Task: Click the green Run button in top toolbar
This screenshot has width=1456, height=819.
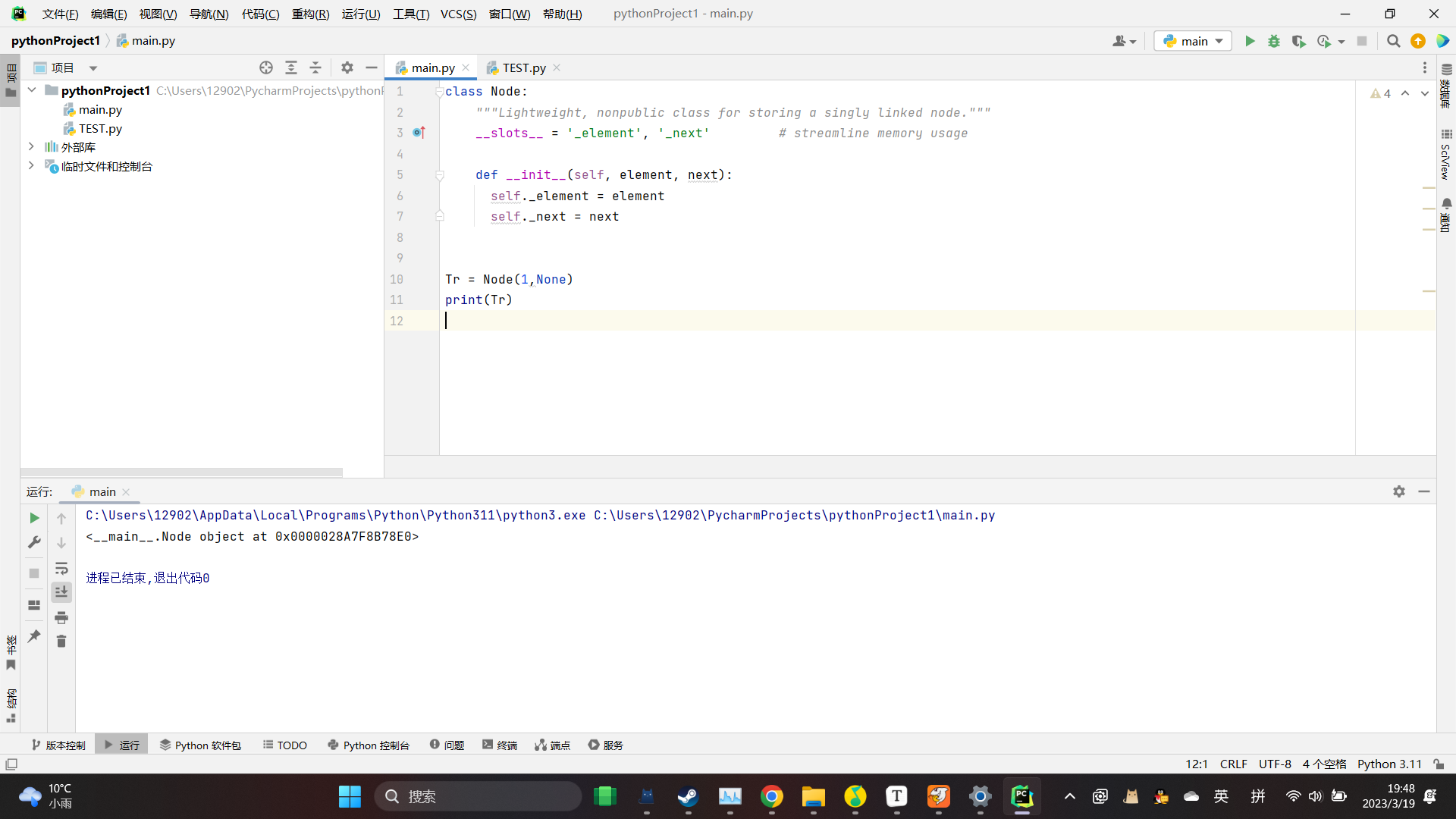Action: pyautogui.click(x=1250, y=41)
